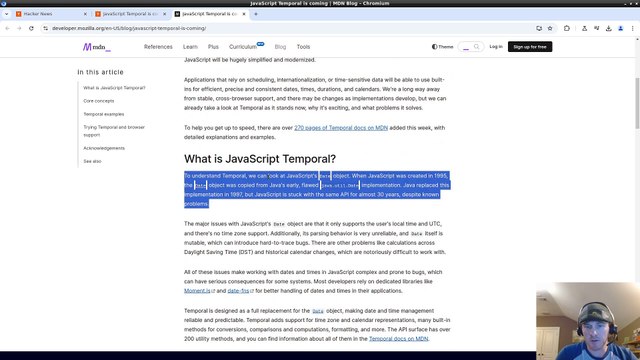Open the Learn menu

point(190,47)
